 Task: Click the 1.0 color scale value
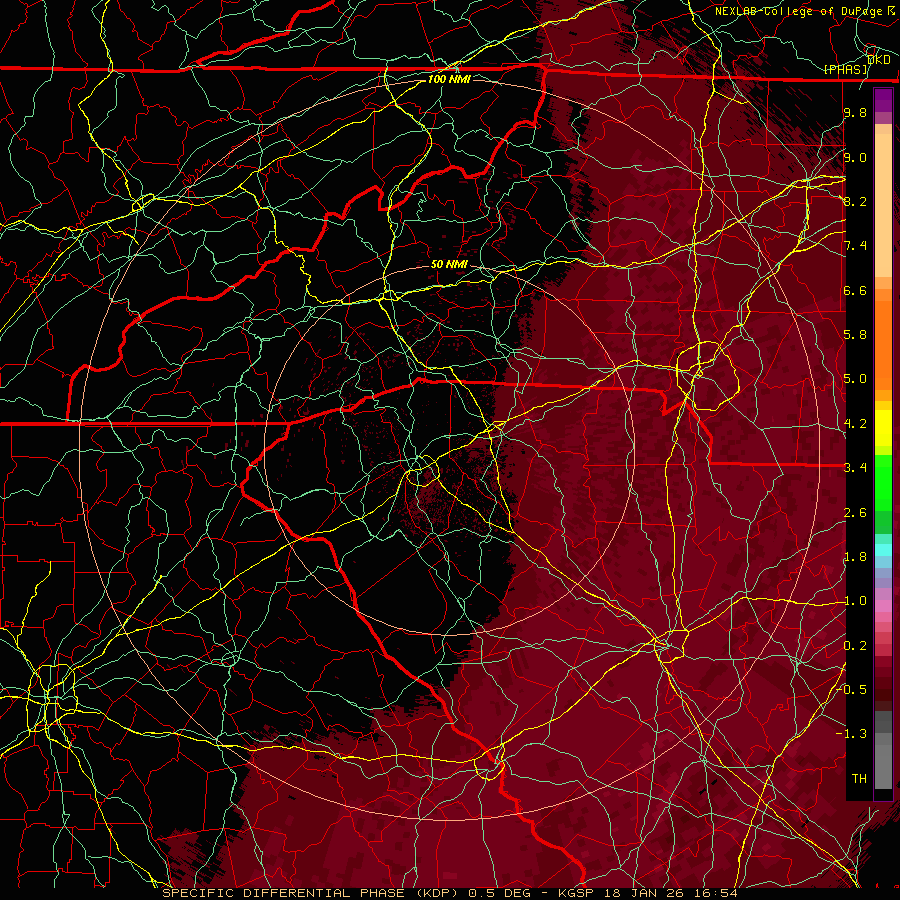(x=855, y=601)
